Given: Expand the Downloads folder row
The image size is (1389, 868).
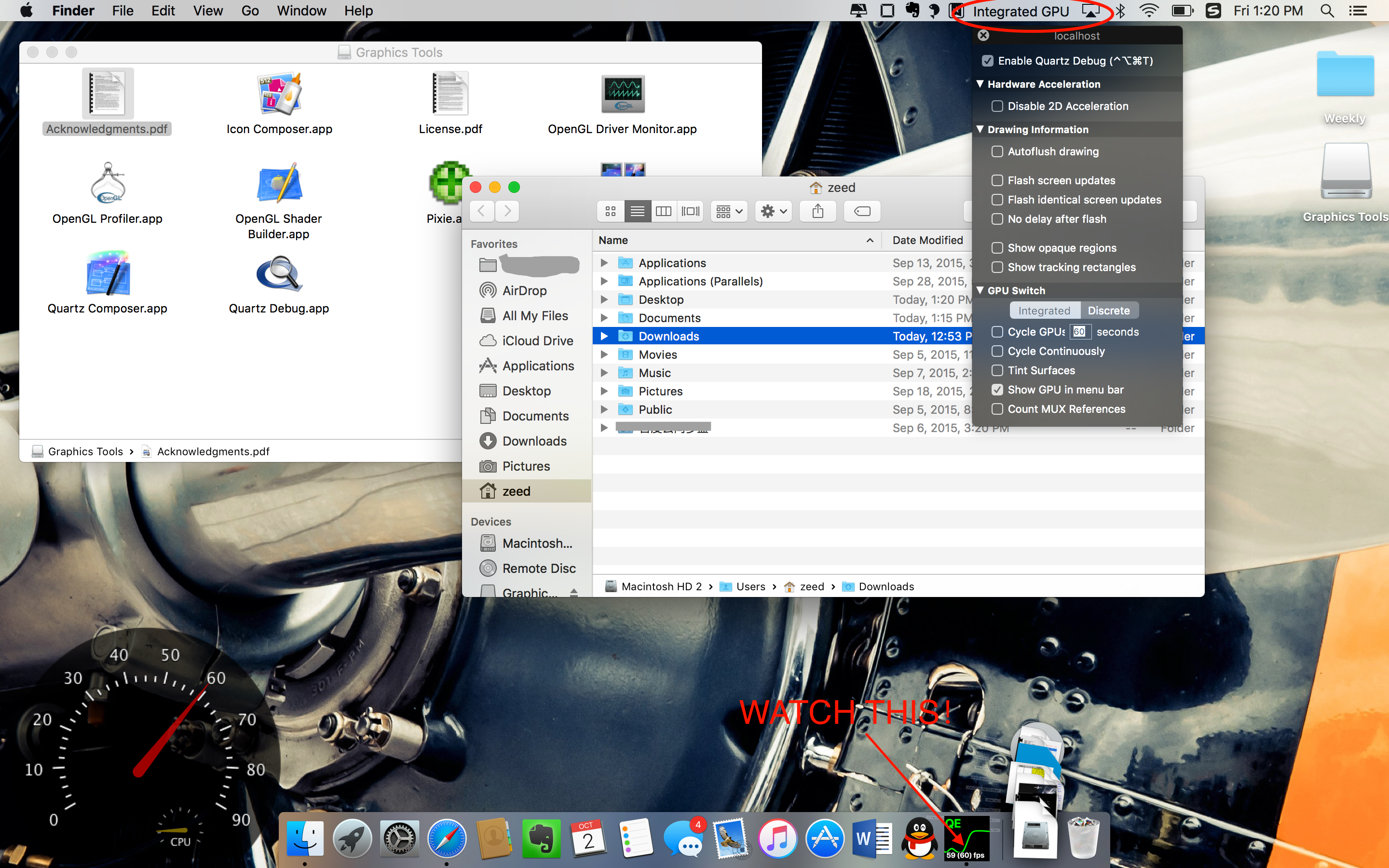Looking at the screenshot, I should (x=604, y=337).
